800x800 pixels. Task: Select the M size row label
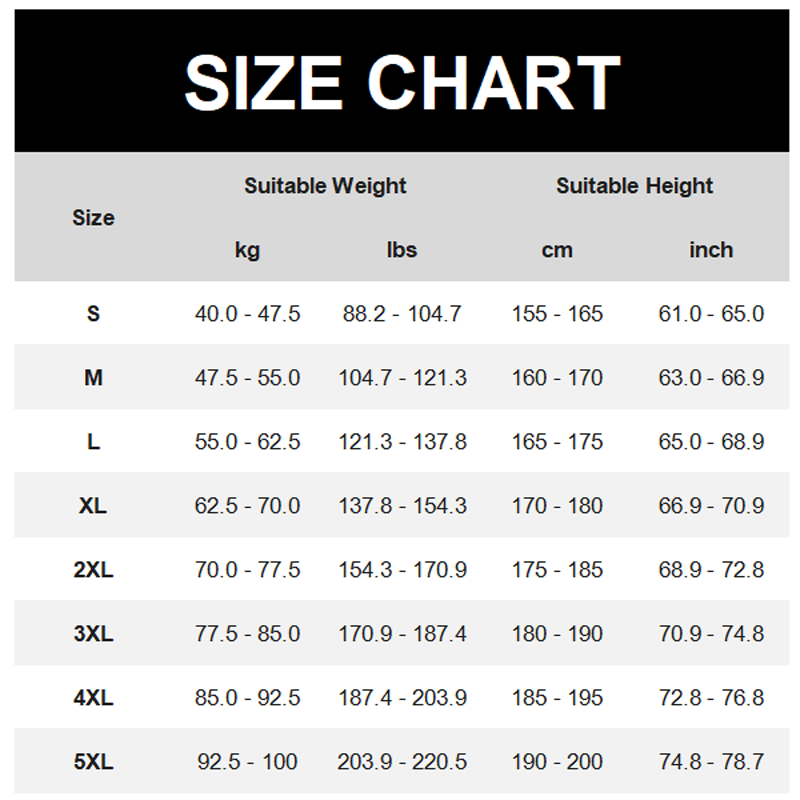(x=93, y=378)
